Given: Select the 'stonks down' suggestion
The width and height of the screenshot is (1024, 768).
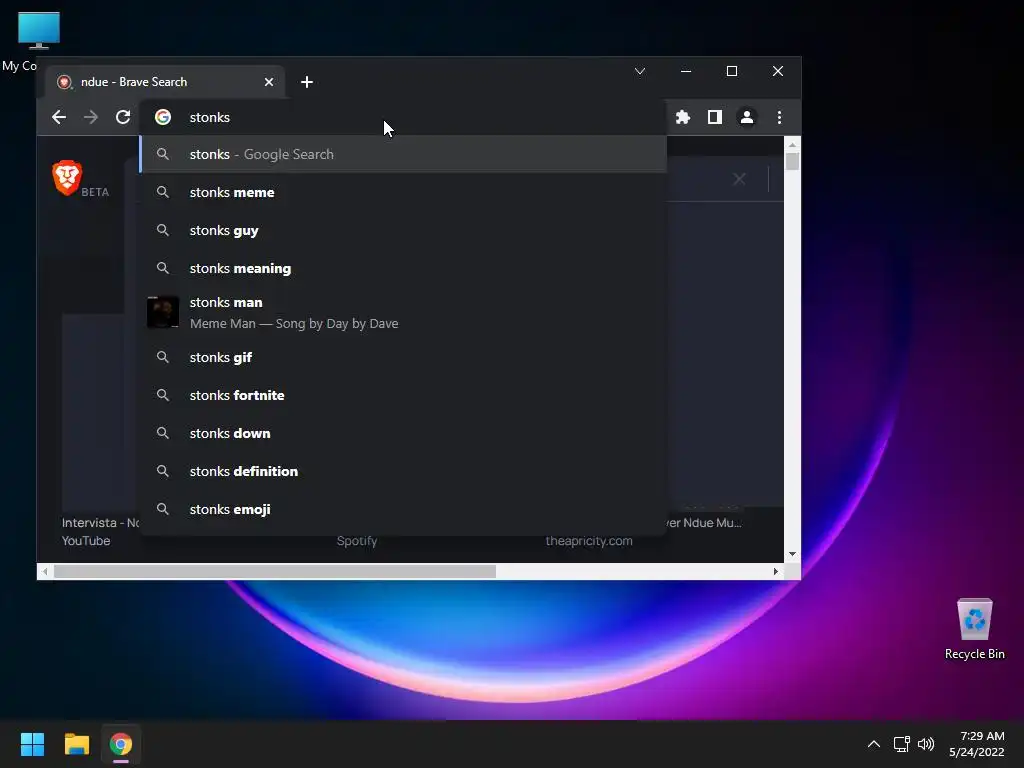Looking at the screenshot, I should point(403,433).
